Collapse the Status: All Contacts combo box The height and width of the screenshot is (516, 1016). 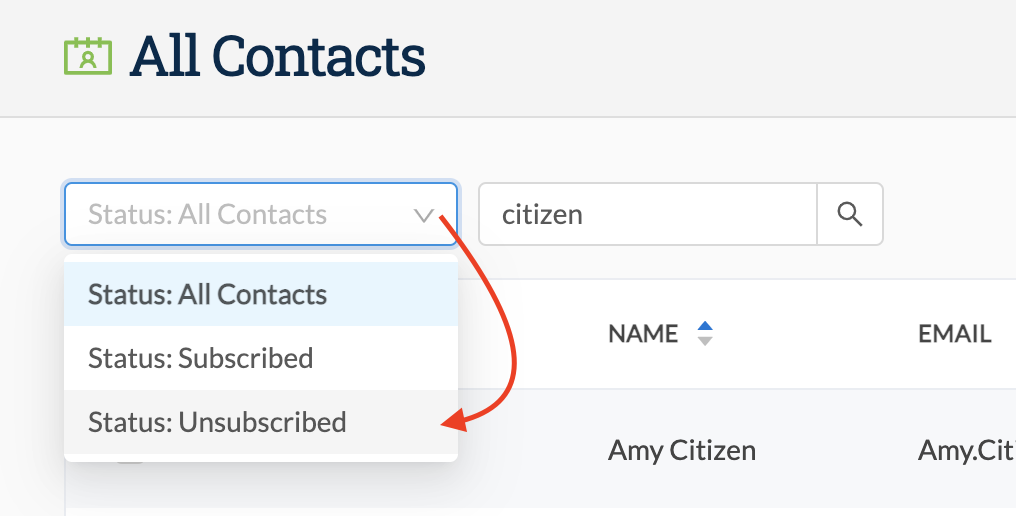pyautogui.click(x=260, y=214)
